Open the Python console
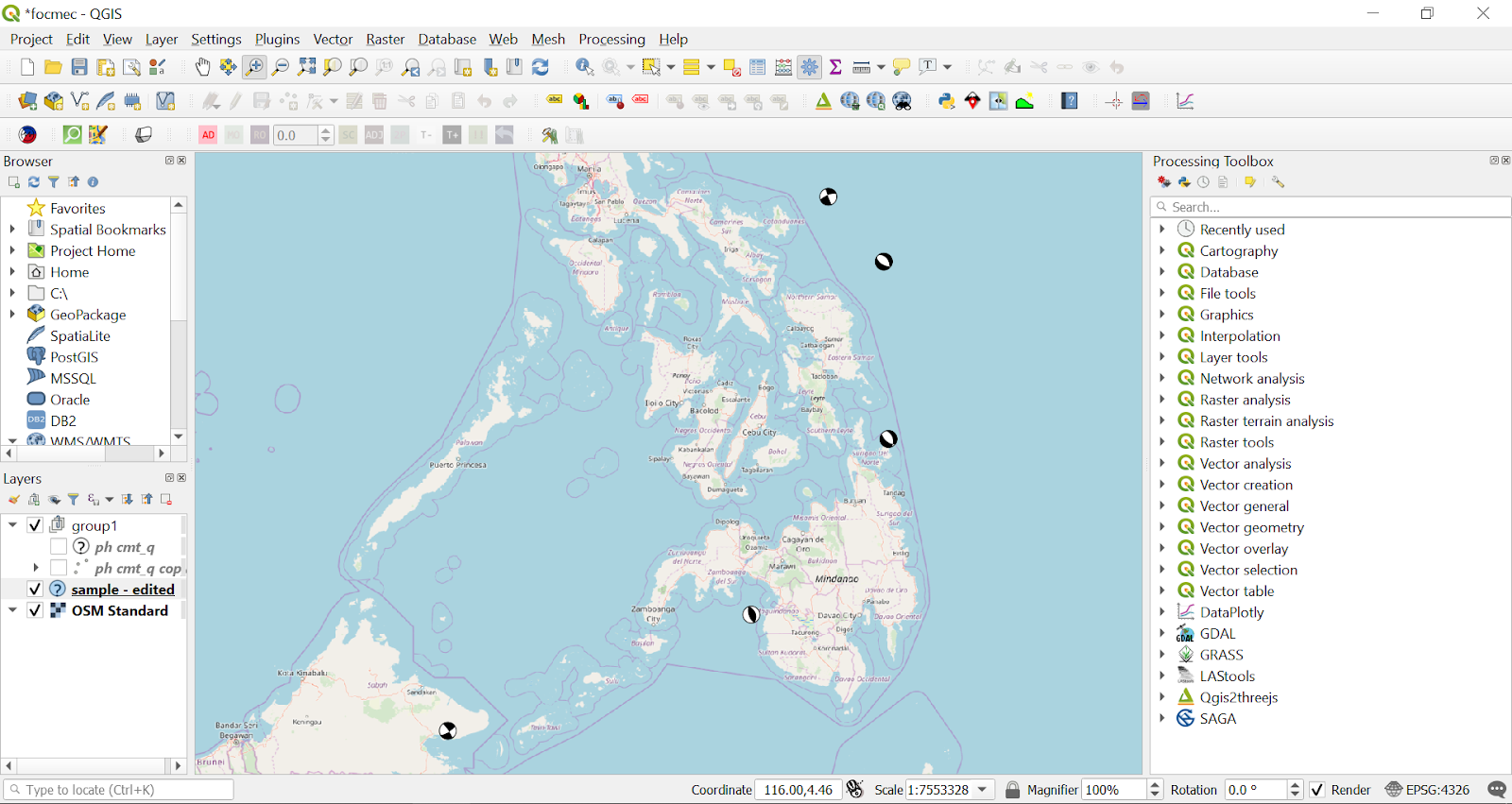This screenshot has width=1512, height=804. click(946, 101)
